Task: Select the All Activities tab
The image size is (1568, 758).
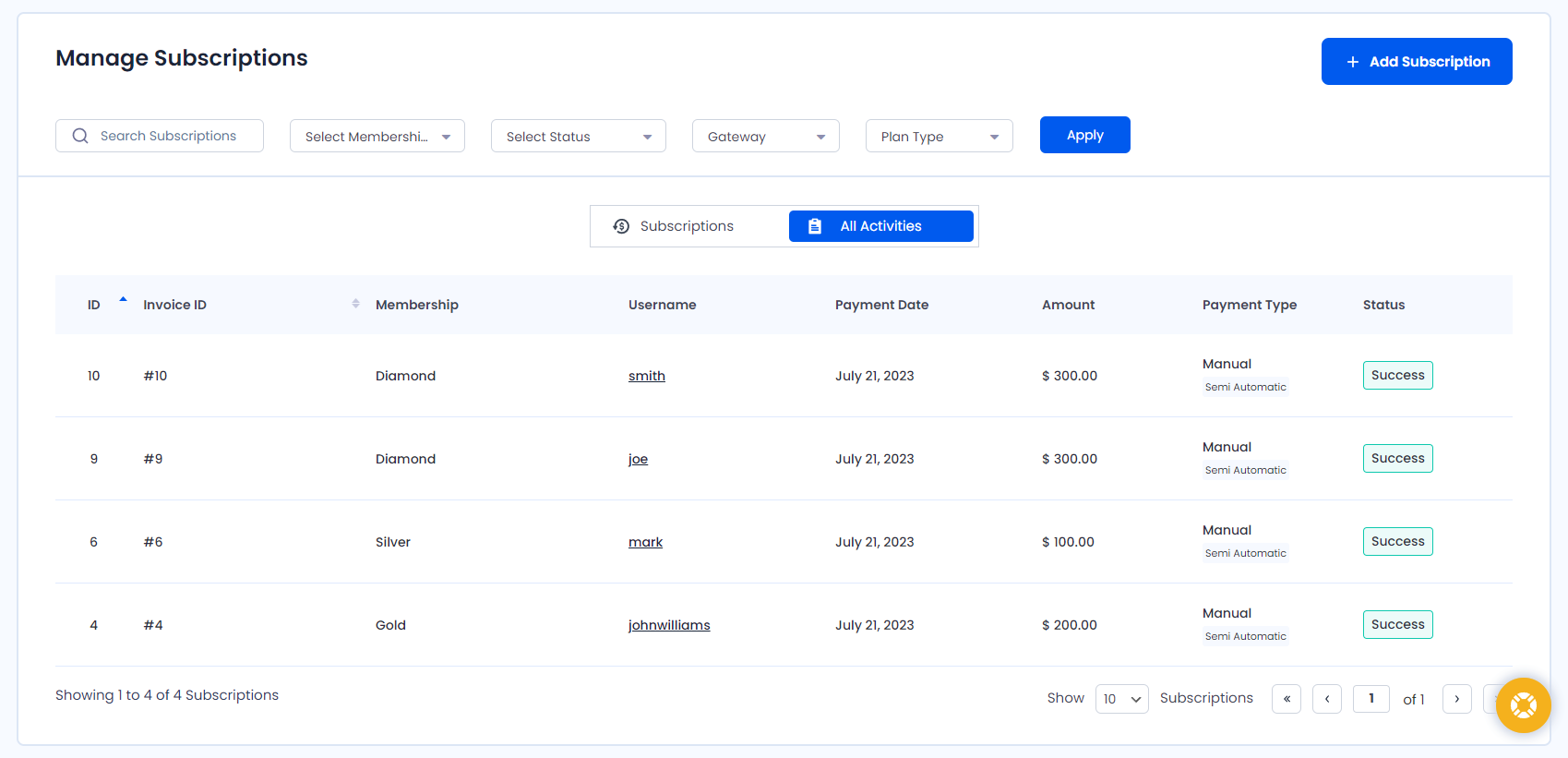Action: tap(881, 226)
